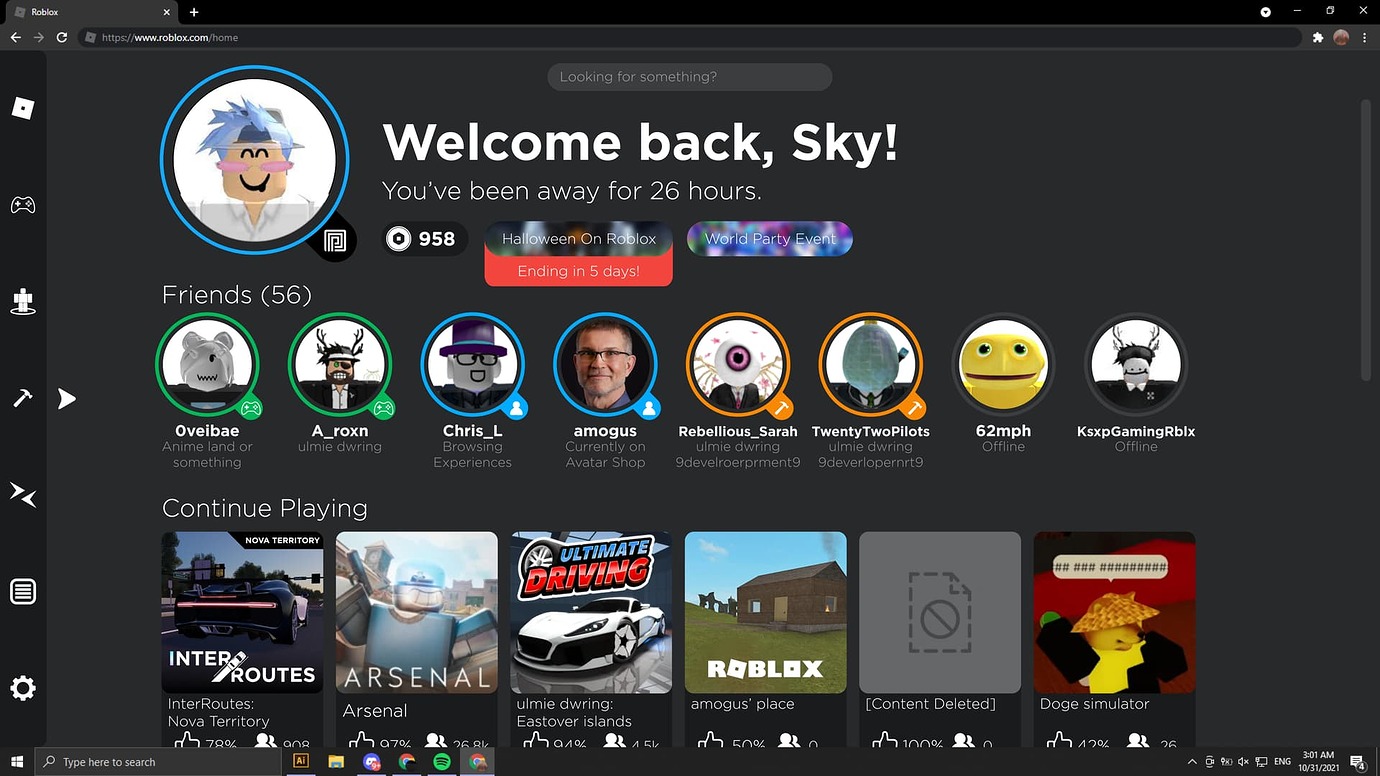Open the Roblox home icon in sidebar

(x=22, y=108)
